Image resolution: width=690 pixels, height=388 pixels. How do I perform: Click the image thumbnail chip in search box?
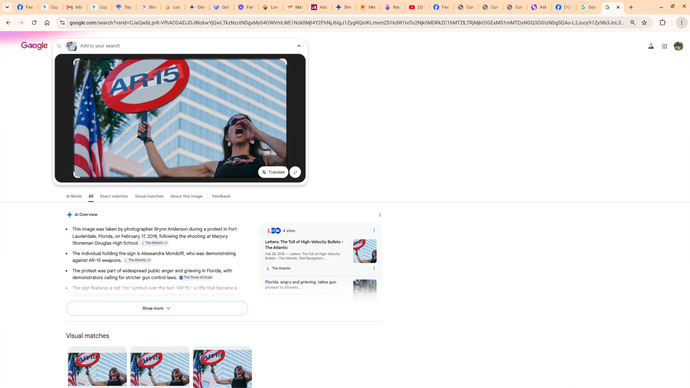click(71, 46)
